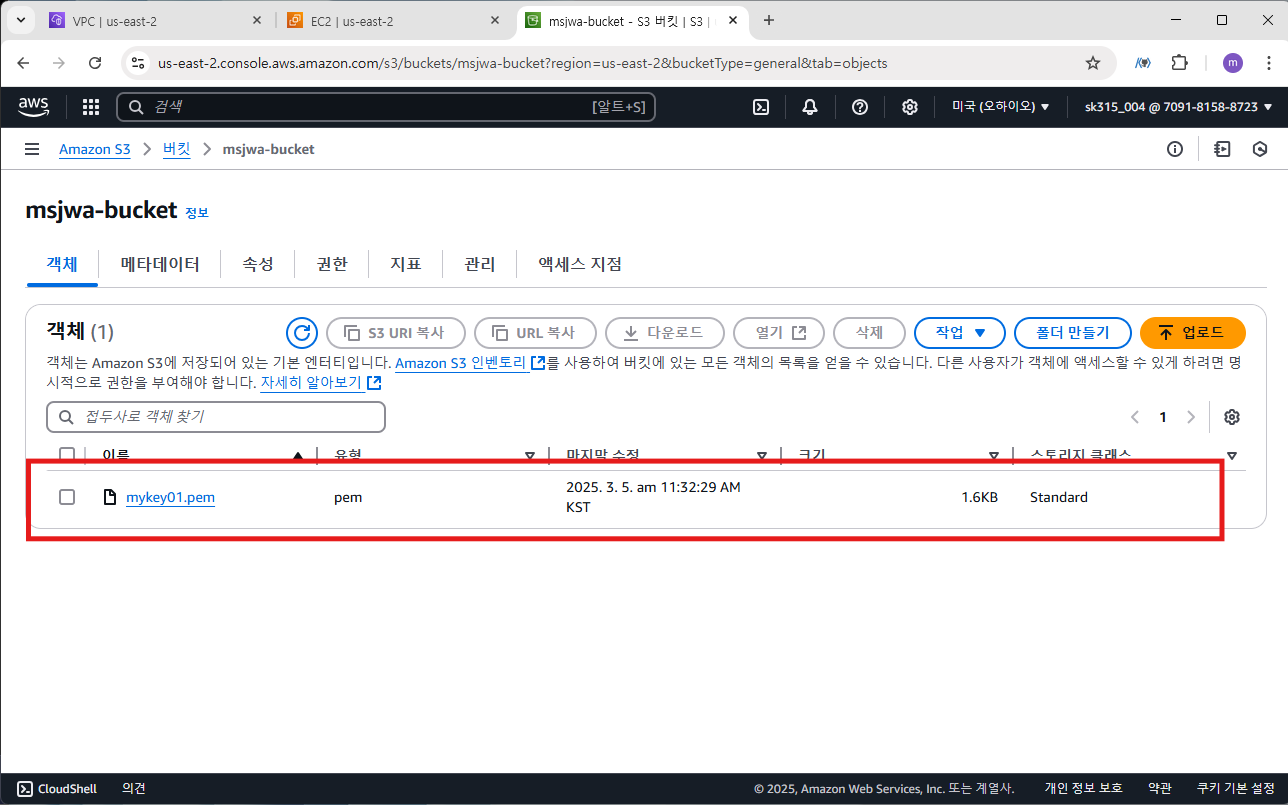Sort by the 스토리지 클래스 column arrow

(1231, 456)
